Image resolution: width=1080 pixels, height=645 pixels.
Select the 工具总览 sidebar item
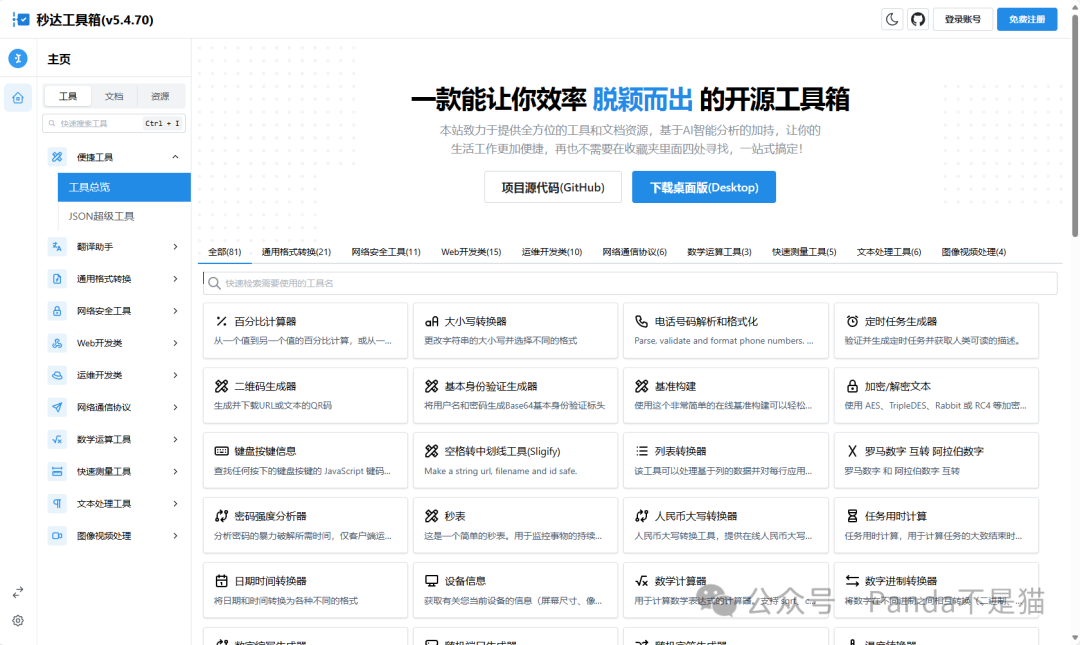(124, 187)
